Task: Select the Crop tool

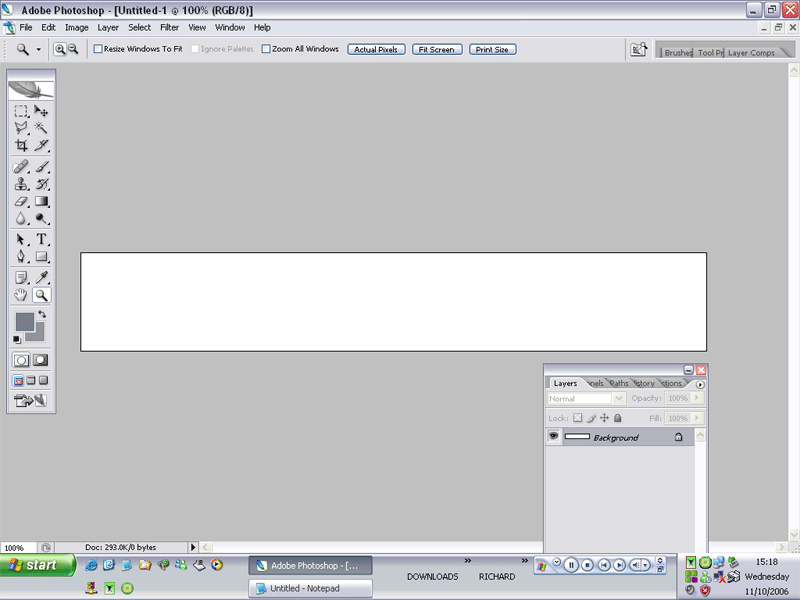Action: pyautogui.click(x=20, y=145)
